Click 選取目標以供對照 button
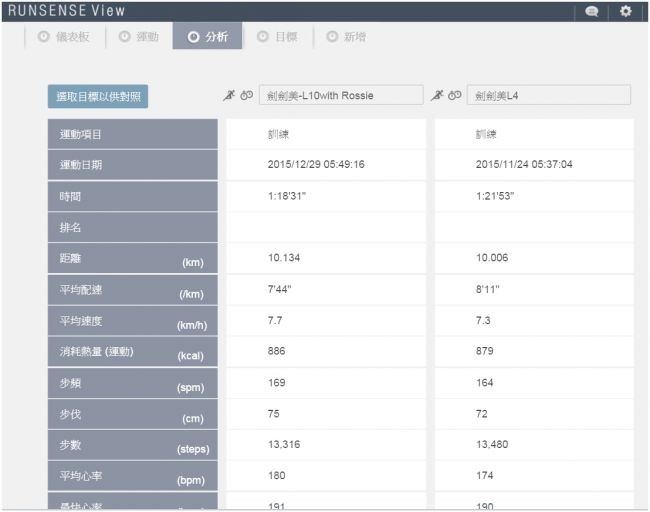The height and width of the screenshot is (512, 650). [98, 97]
